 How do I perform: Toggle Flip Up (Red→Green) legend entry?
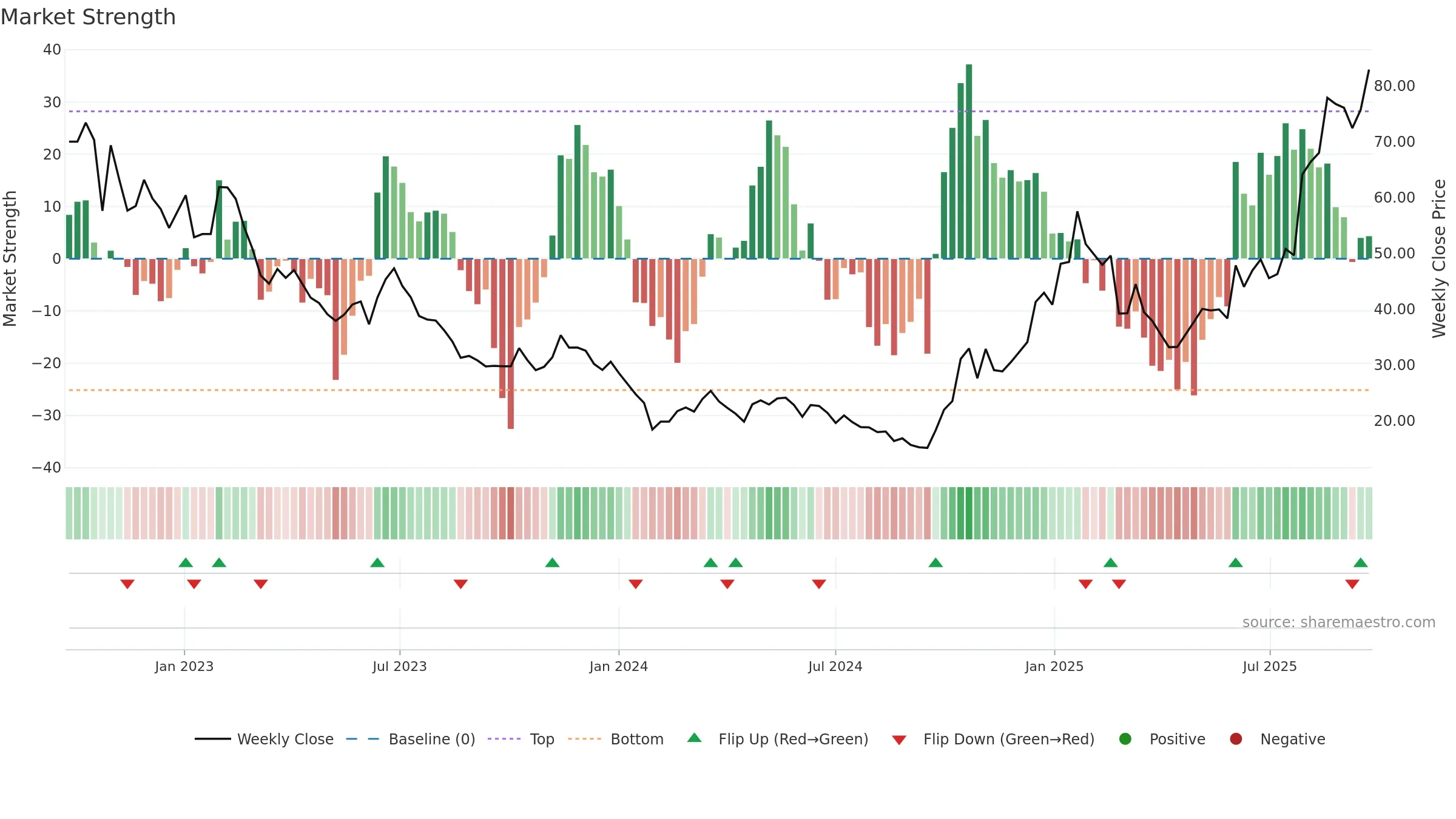point(778,739)
